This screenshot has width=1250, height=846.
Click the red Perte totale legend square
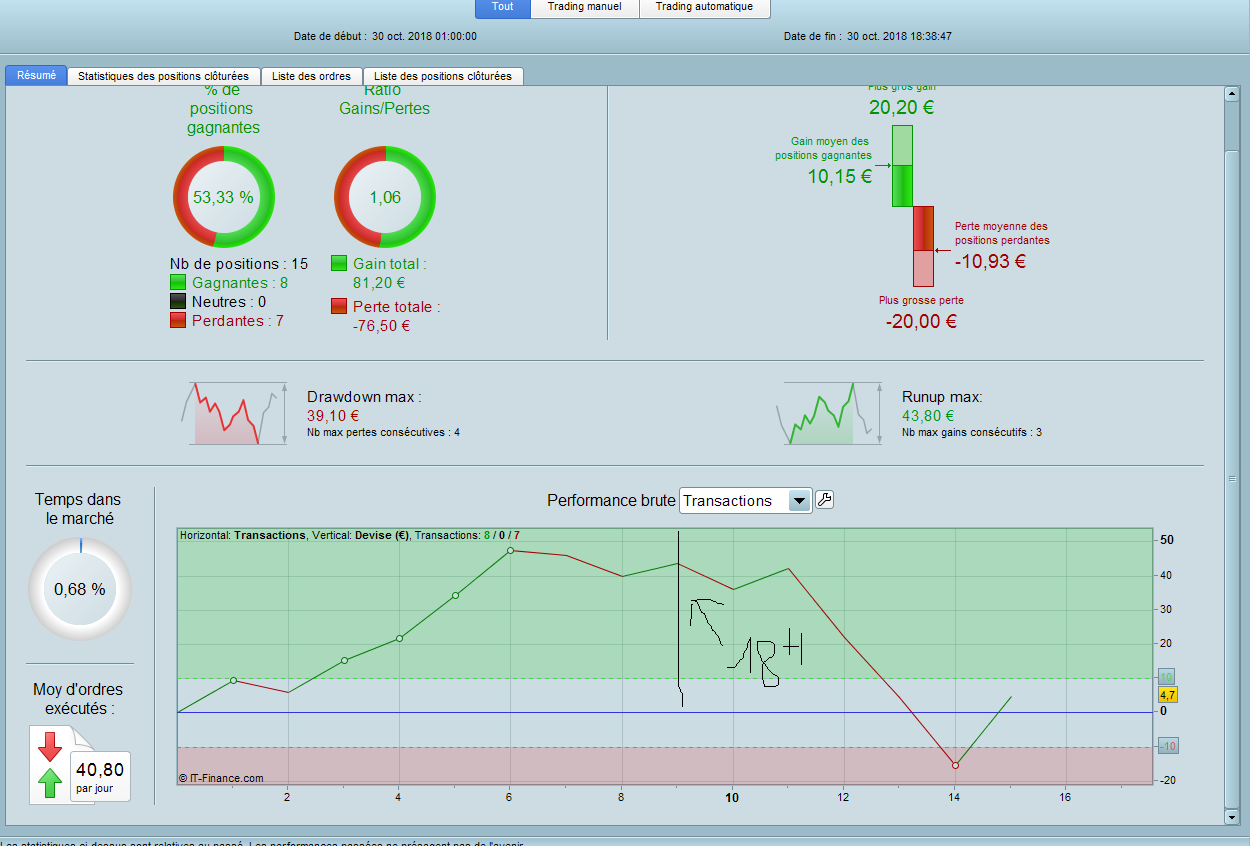click(x=339, y=307)
